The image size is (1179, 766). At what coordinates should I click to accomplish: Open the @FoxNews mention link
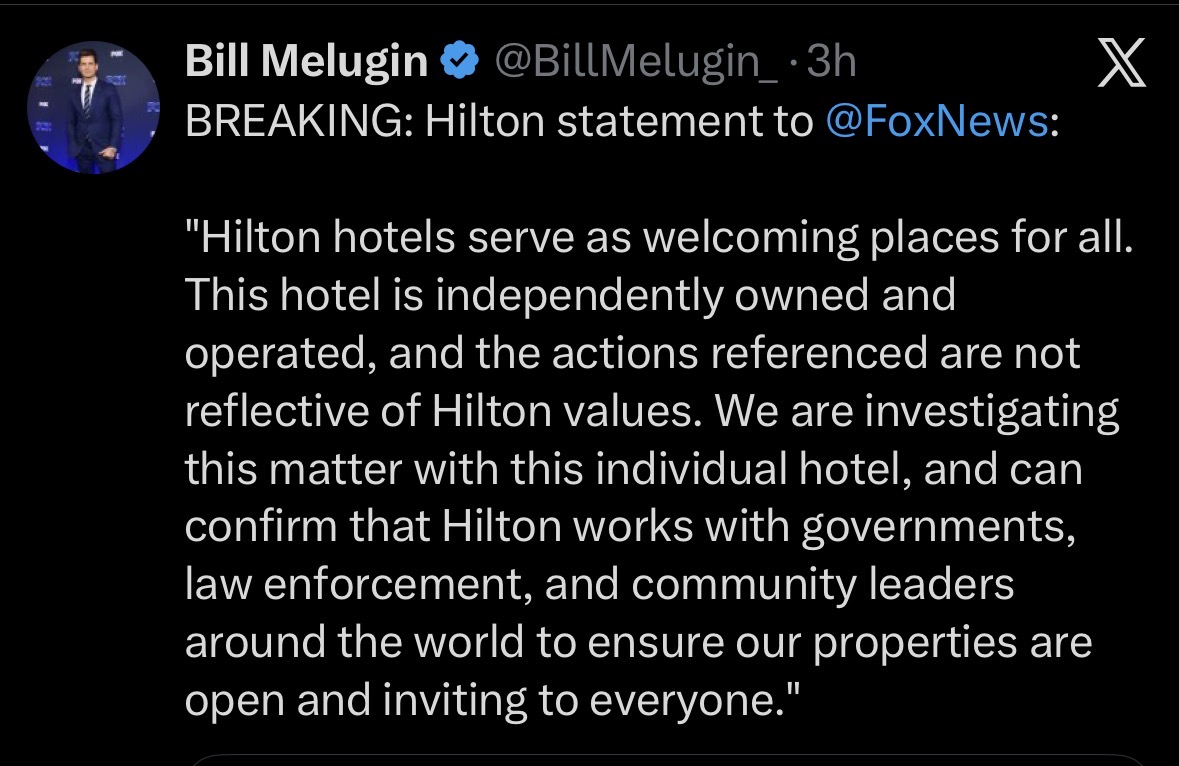pyautogui.click(x=937, y=122)
